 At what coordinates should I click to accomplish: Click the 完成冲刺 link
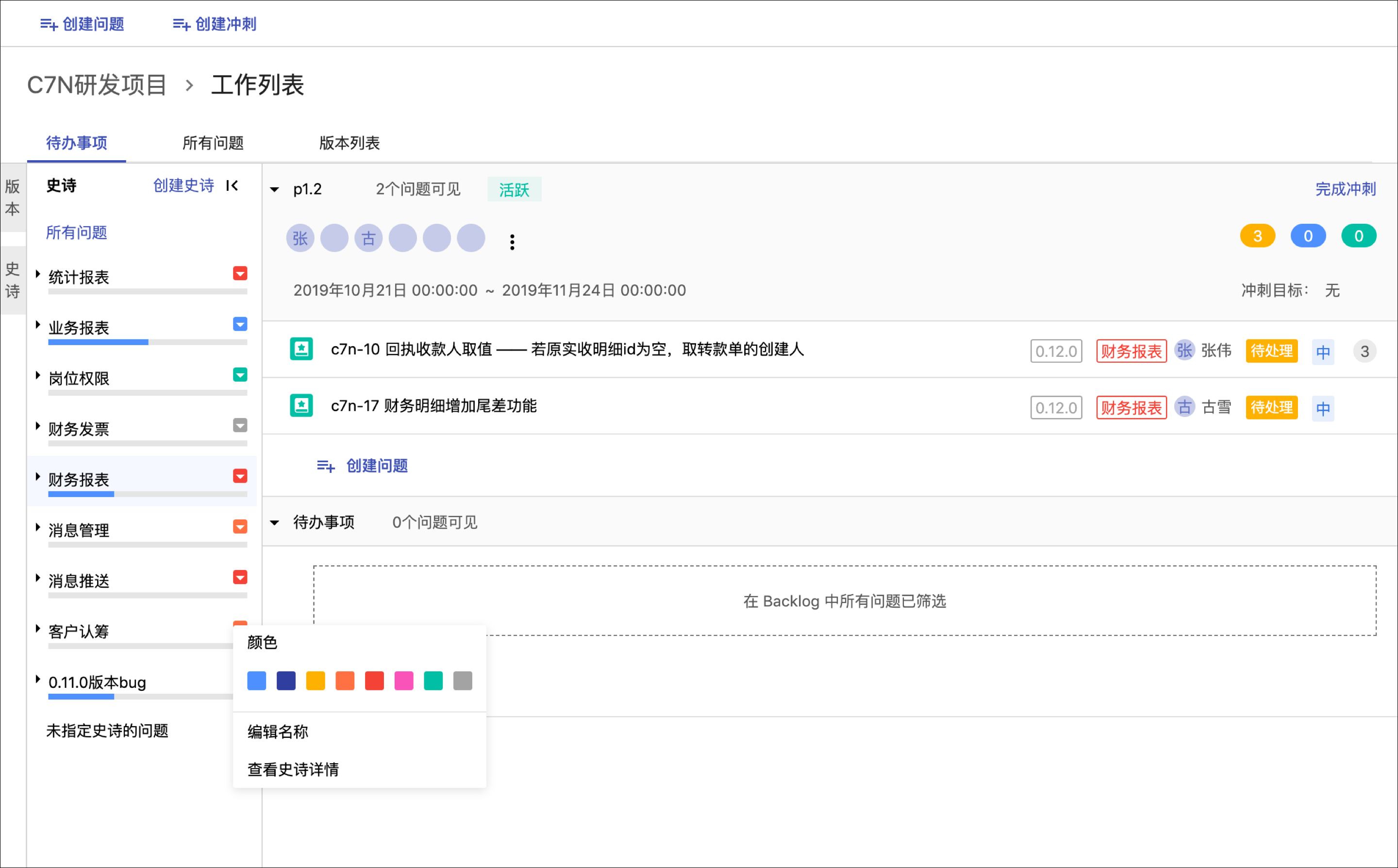click(x=1345, y=189)
